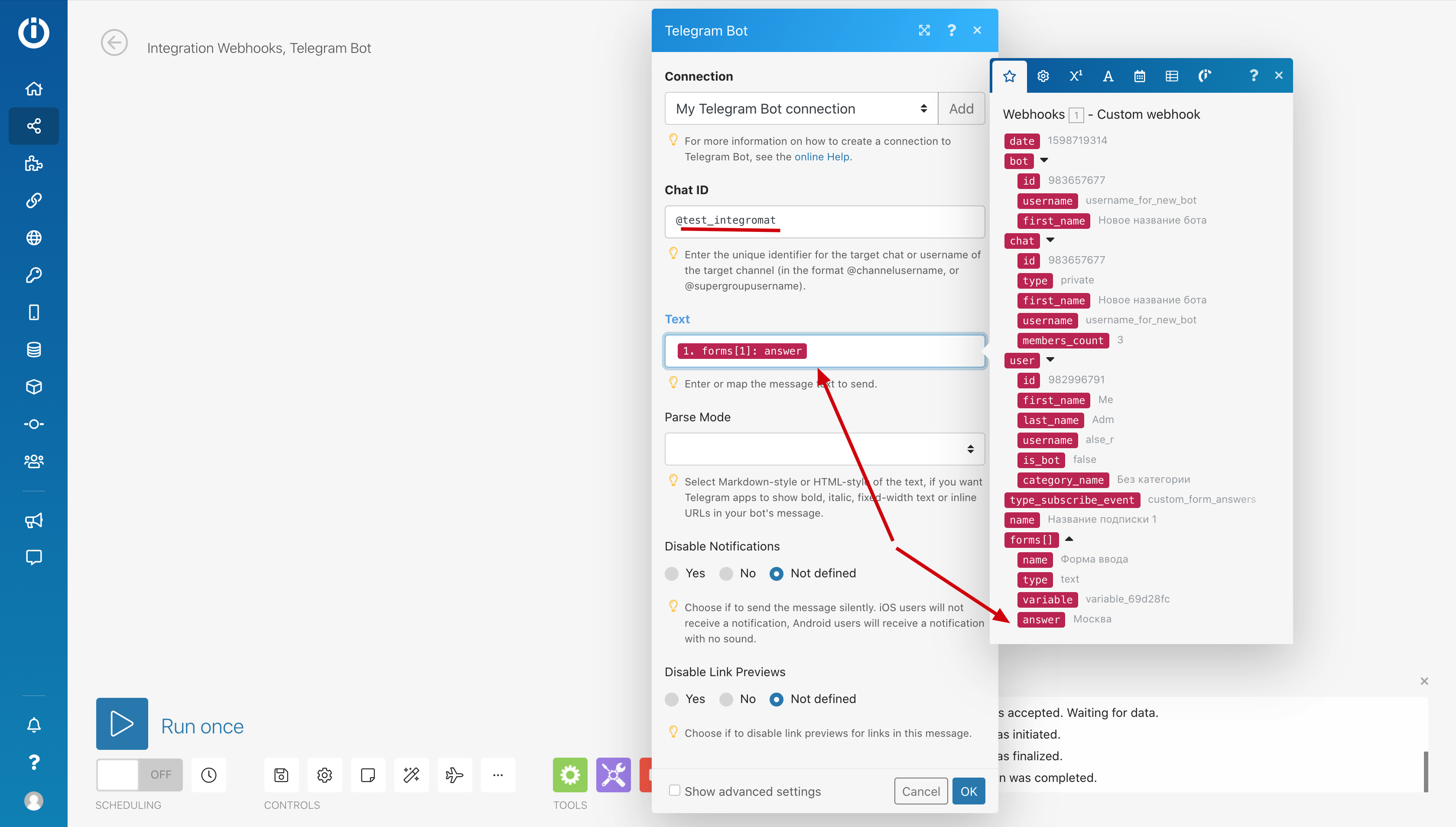Switch to the general functions gear tab
The width and height of the screenshot is (1456, 827).
[1043, 76]
